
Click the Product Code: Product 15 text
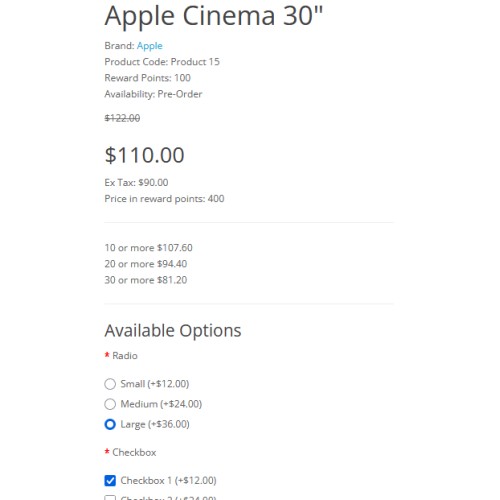point(162,62)
